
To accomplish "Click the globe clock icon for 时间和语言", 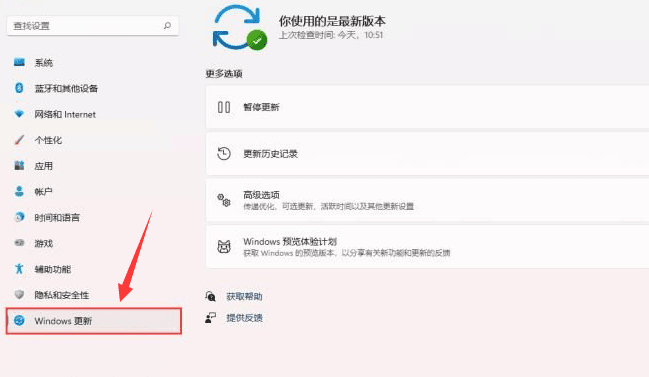I will pos(19,217).
